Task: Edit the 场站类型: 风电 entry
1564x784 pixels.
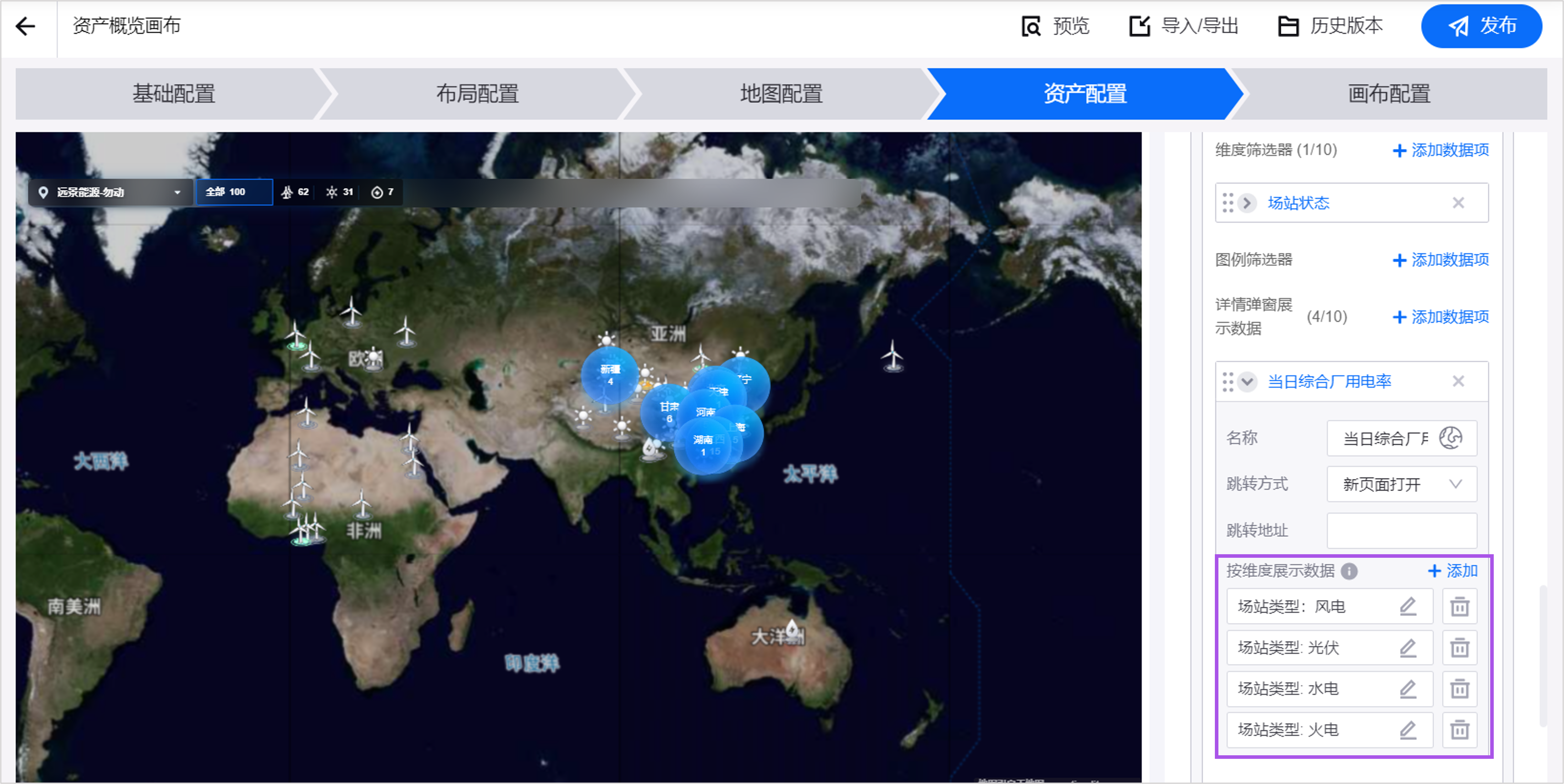Action: 1408,606
